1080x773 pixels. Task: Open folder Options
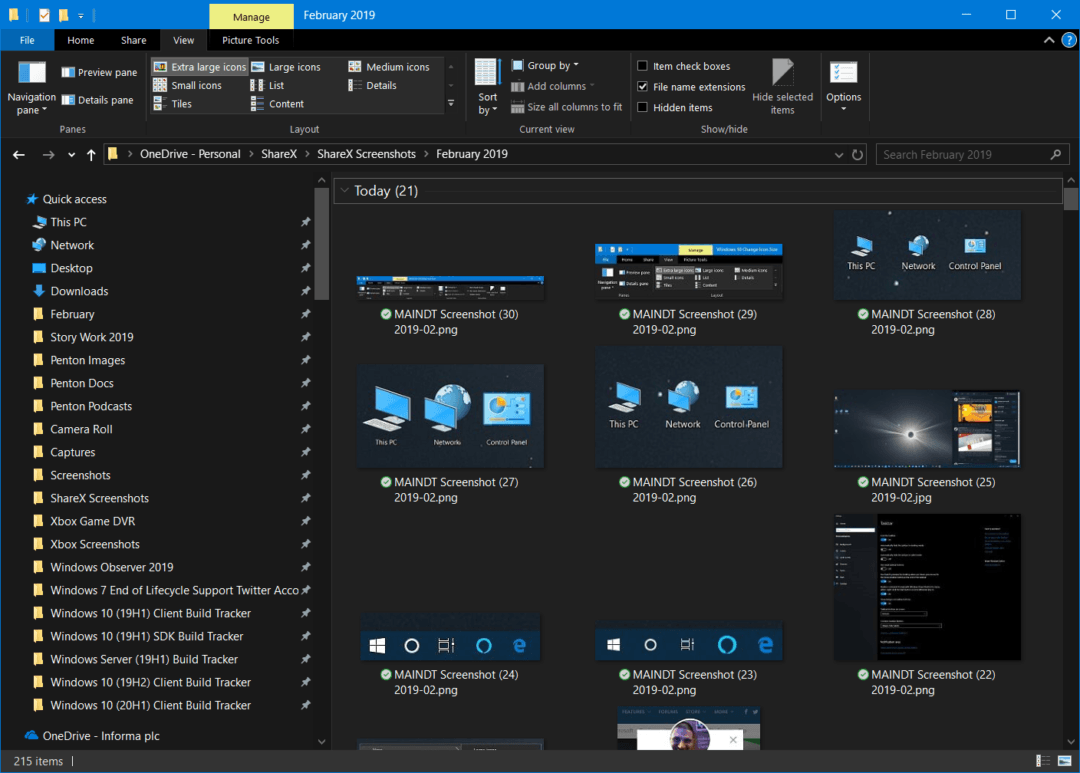pos(843,85)
